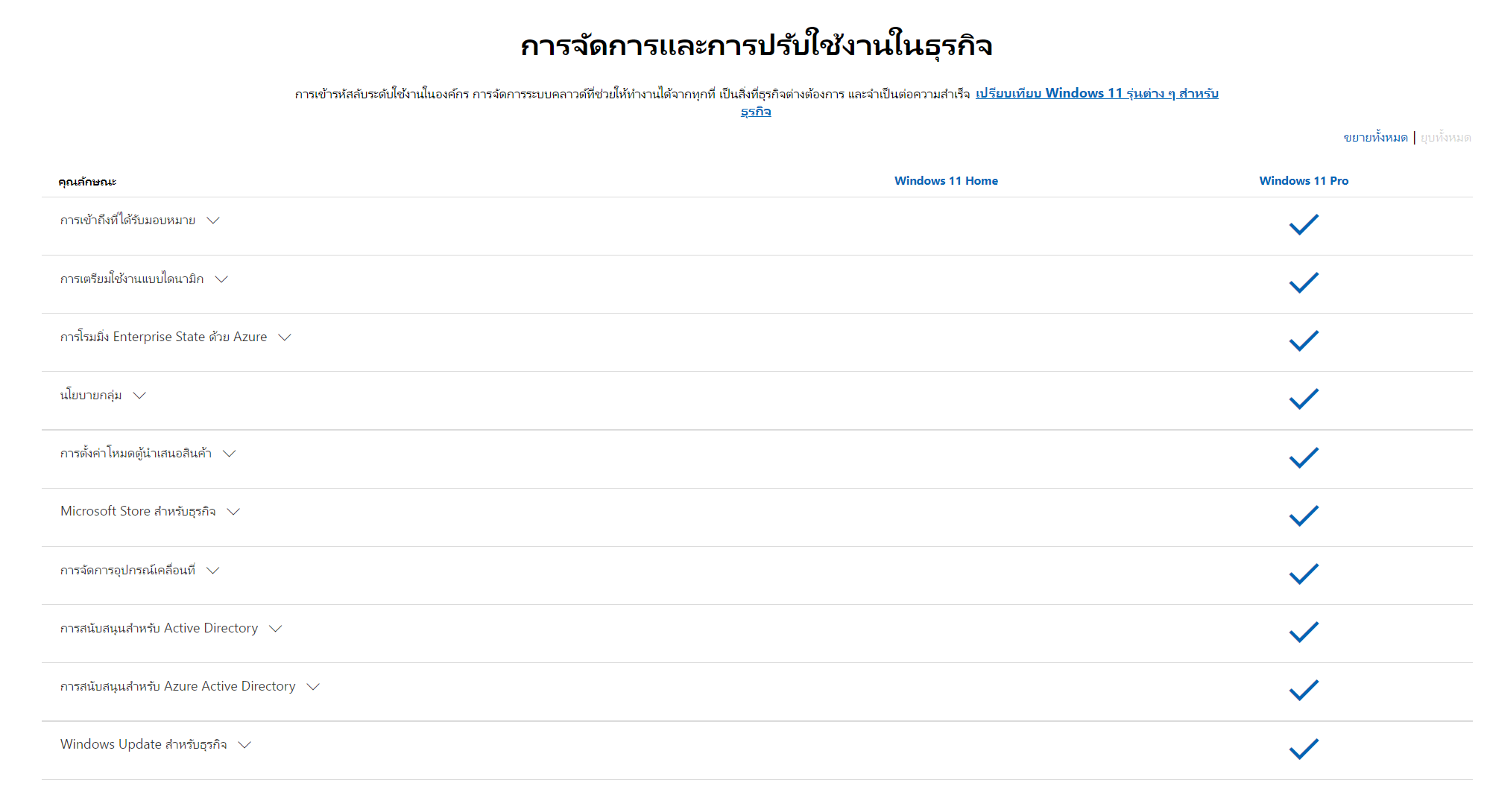This screenshot has width=1487, height=812.
Task: Expand the Azure Active Directory support chevron
Action: (313, 687)
